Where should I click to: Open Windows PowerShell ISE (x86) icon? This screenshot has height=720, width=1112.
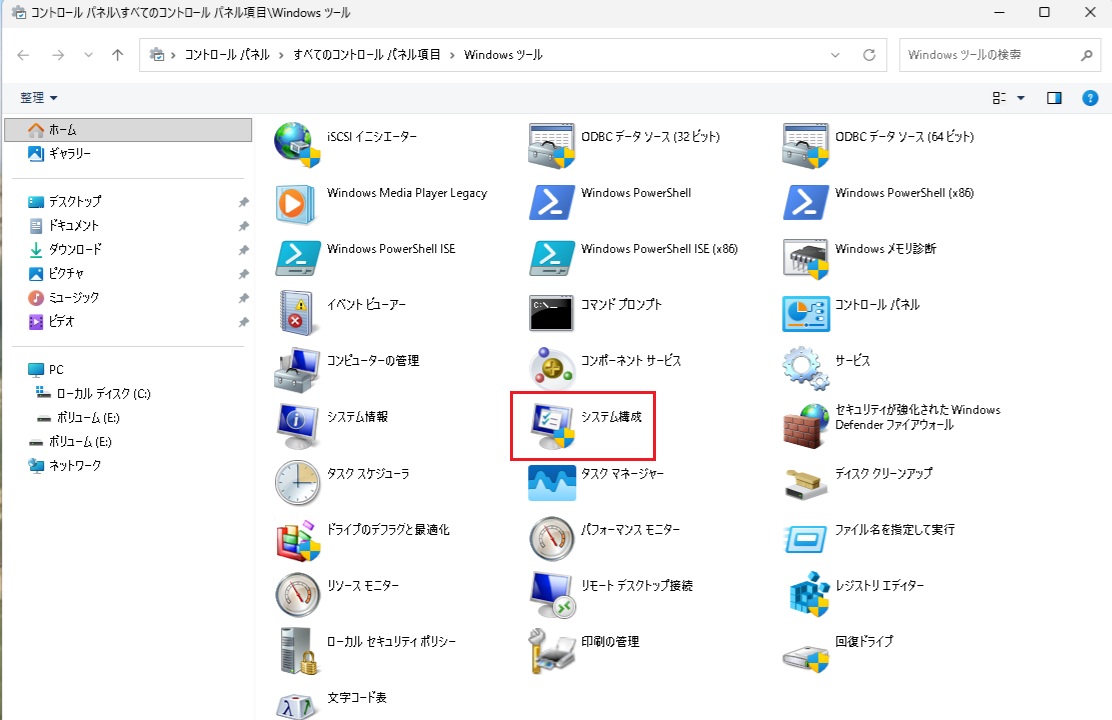(552, 258)
